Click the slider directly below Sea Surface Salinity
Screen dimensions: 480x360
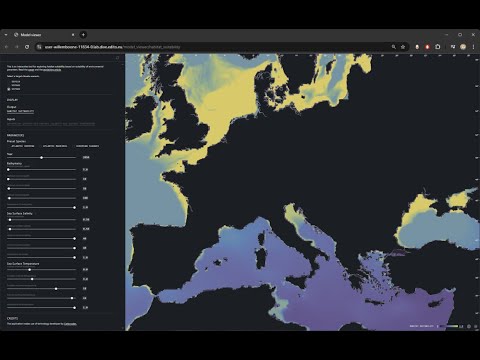click(x=42, y=220)
